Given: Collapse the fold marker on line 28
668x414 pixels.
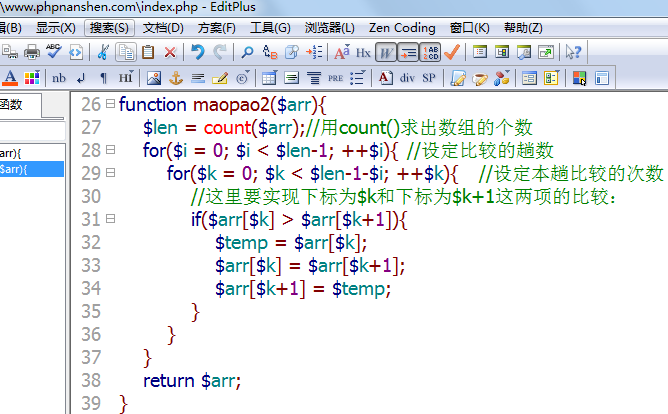Looking at the screenshot, I should pyautogui.click(x=110, y=150).
